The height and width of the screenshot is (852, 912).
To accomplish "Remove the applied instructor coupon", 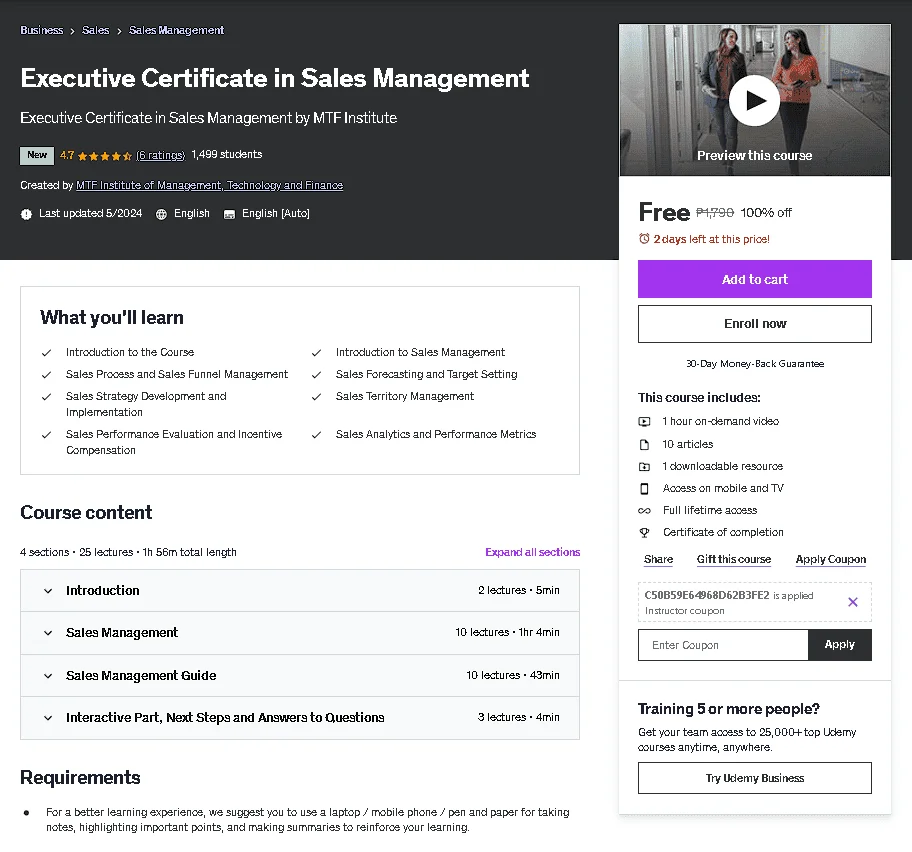I will 853,602.
